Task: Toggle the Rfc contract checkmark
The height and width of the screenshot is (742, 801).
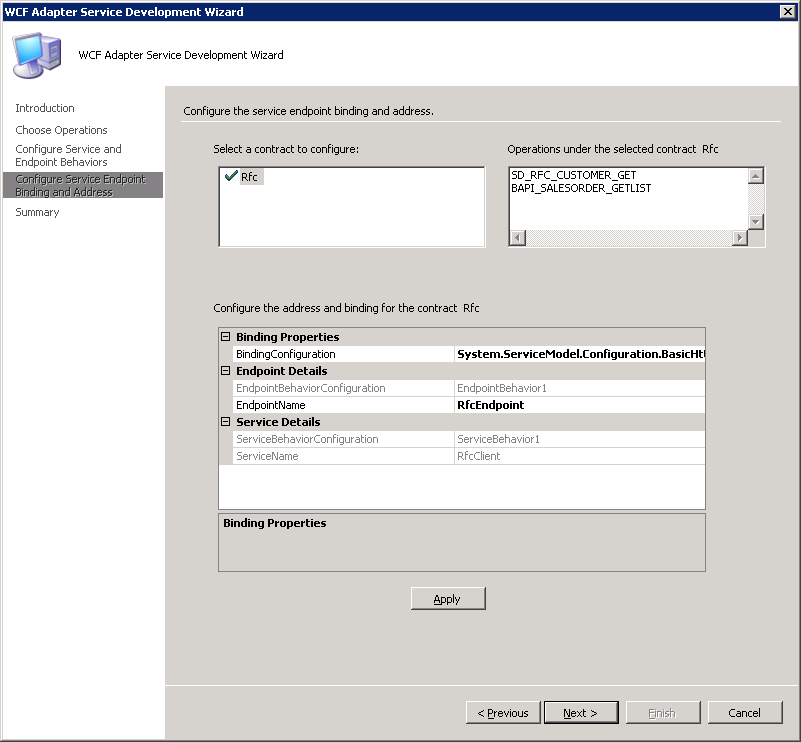Action: pyautogui.click(x=231, y=176)
